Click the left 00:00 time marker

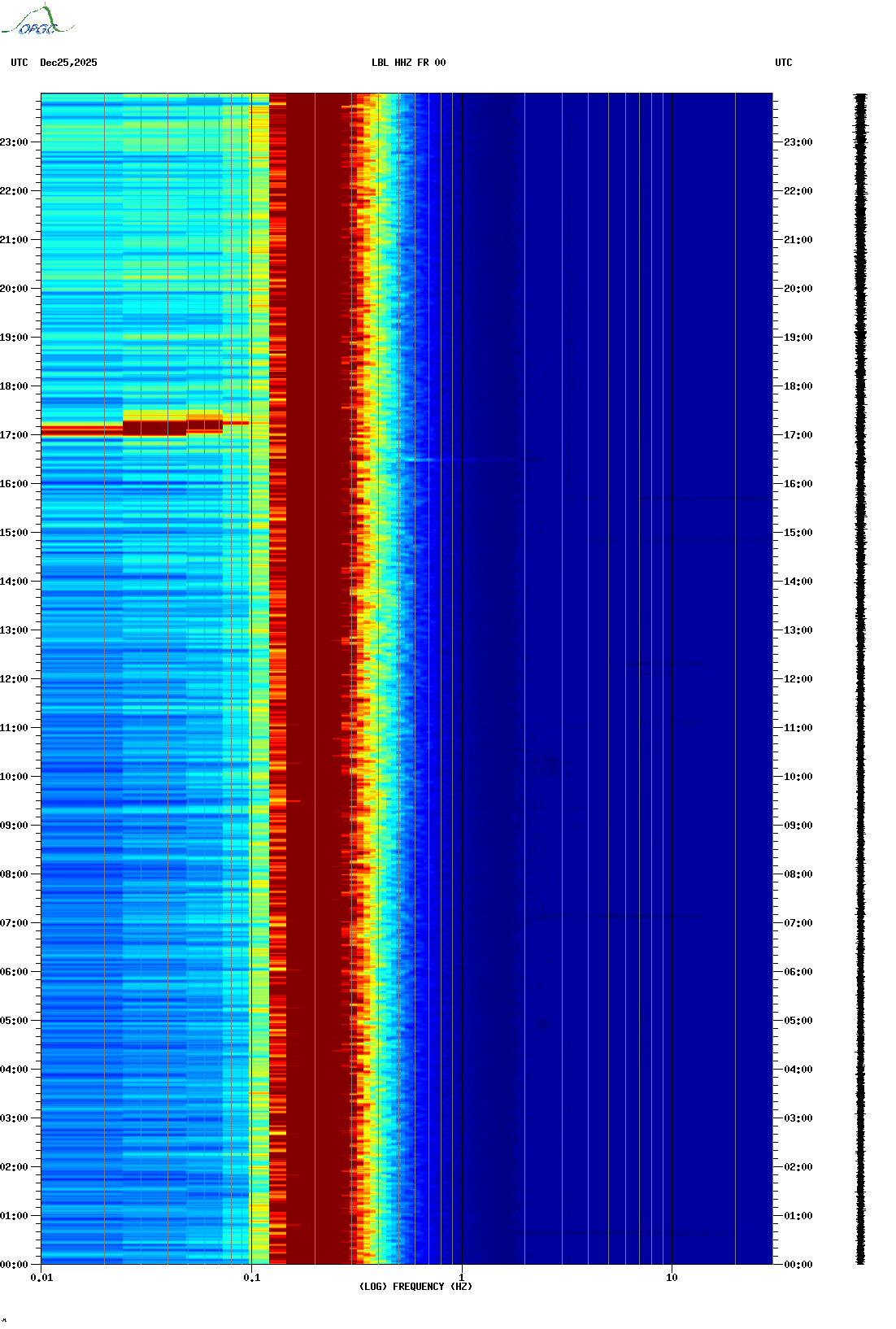point(14,1265)
